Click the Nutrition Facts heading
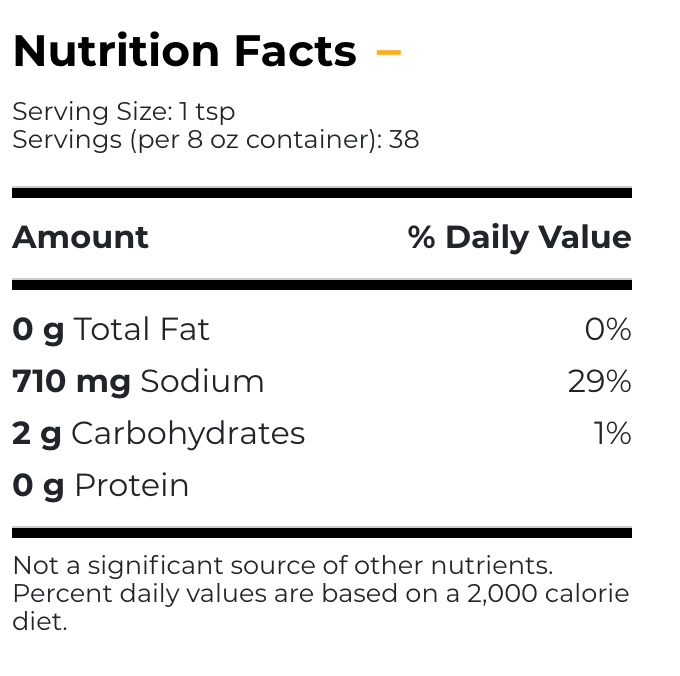The image size is (680, 676). [185, 51]
